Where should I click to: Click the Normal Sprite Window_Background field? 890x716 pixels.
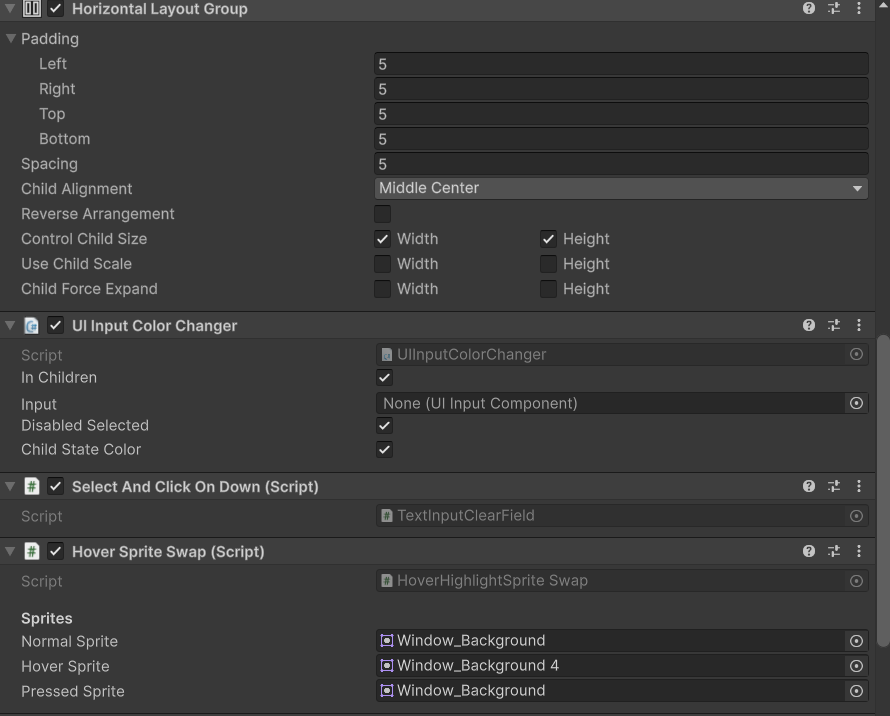coord(610,641)
